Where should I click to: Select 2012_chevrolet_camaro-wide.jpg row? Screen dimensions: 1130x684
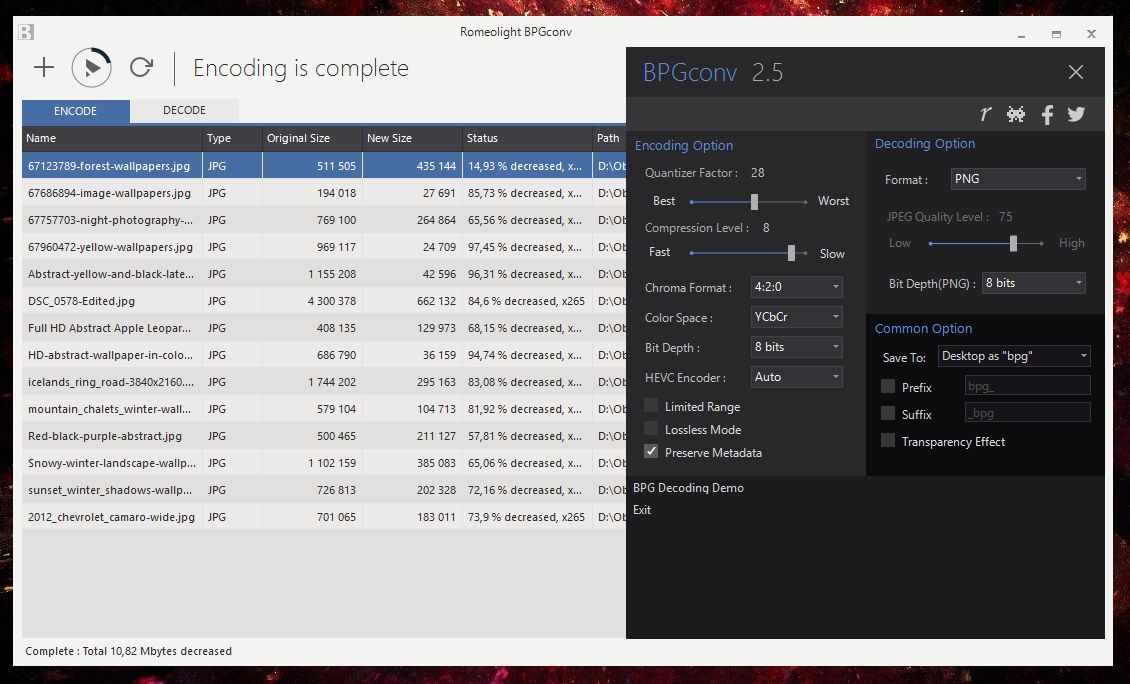point(324,518)
